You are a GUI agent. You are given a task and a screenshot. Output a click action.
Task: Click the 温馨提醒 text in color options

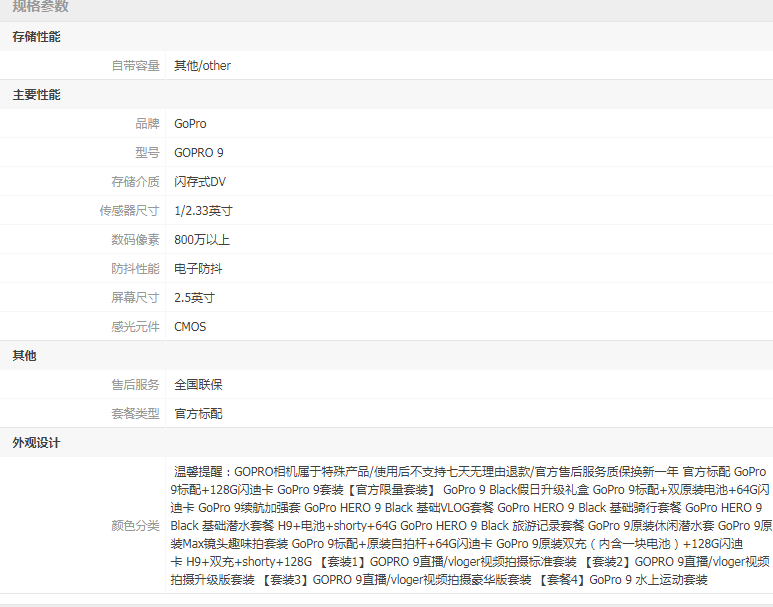pyautogui.click(x=198, y=472)
